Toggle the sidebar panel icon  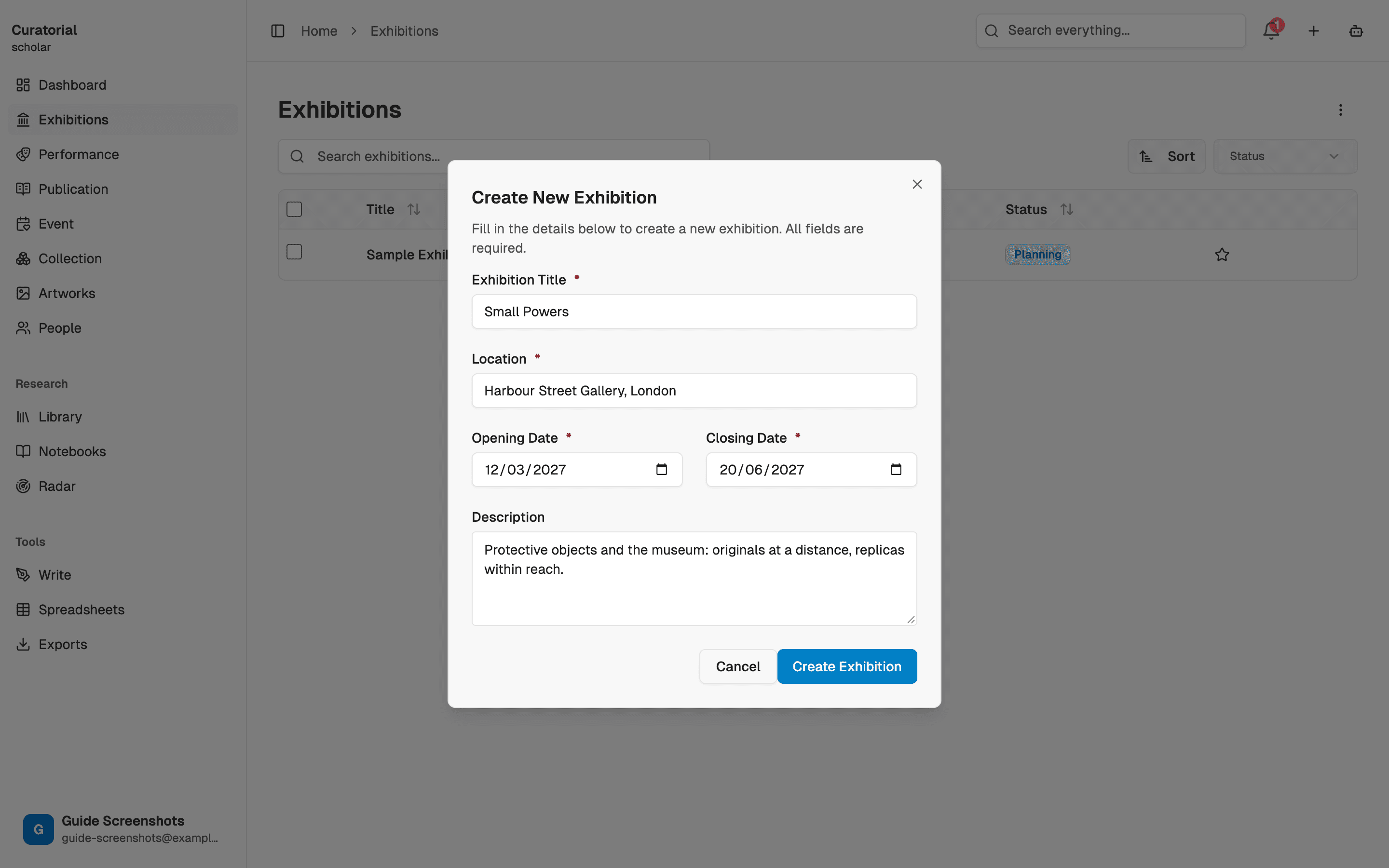[278, 31]
